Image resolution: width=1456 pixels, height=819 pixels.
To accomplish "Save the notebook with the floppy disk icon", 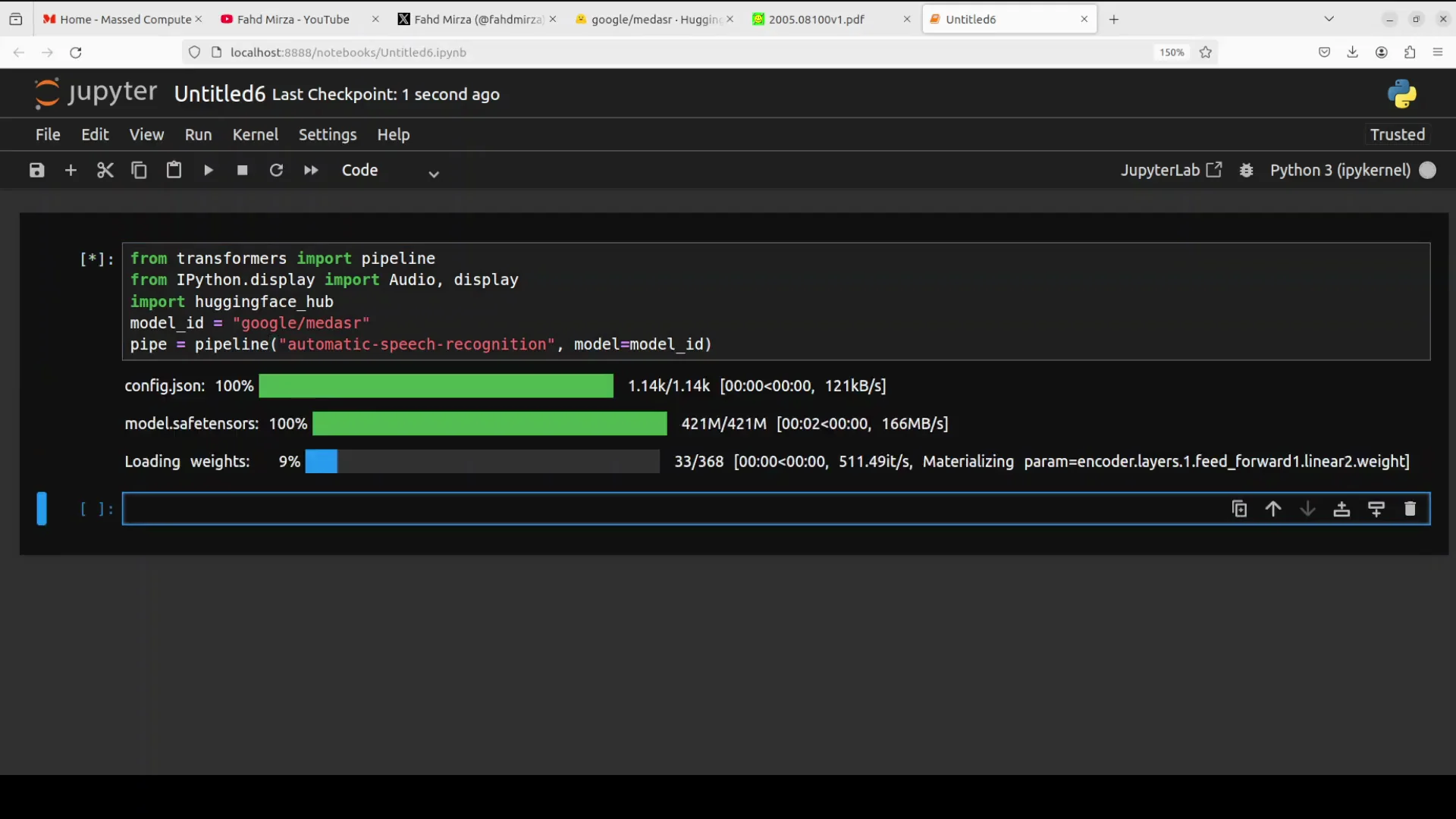I will coord(36,170).
